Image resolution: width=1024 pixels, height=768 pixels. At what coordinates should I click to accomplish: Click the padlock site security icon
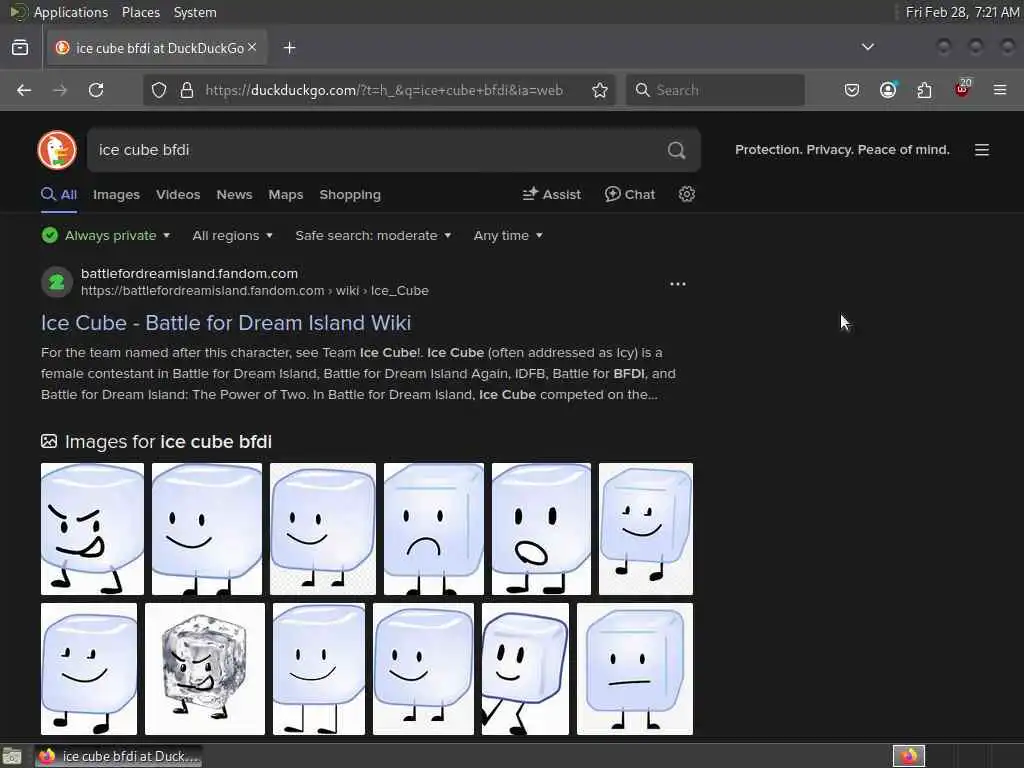[x=187, y=90]
